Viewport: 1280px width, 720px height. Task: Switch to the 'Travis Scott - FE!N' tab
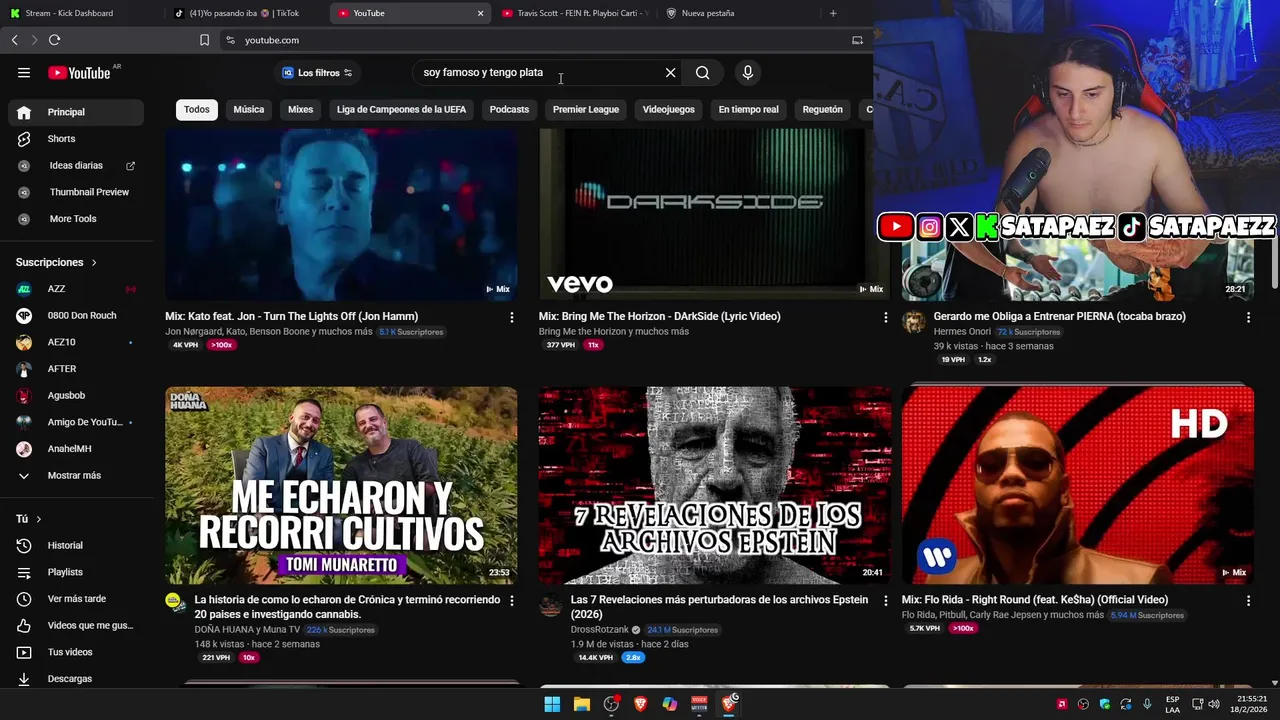coord(574,13)
